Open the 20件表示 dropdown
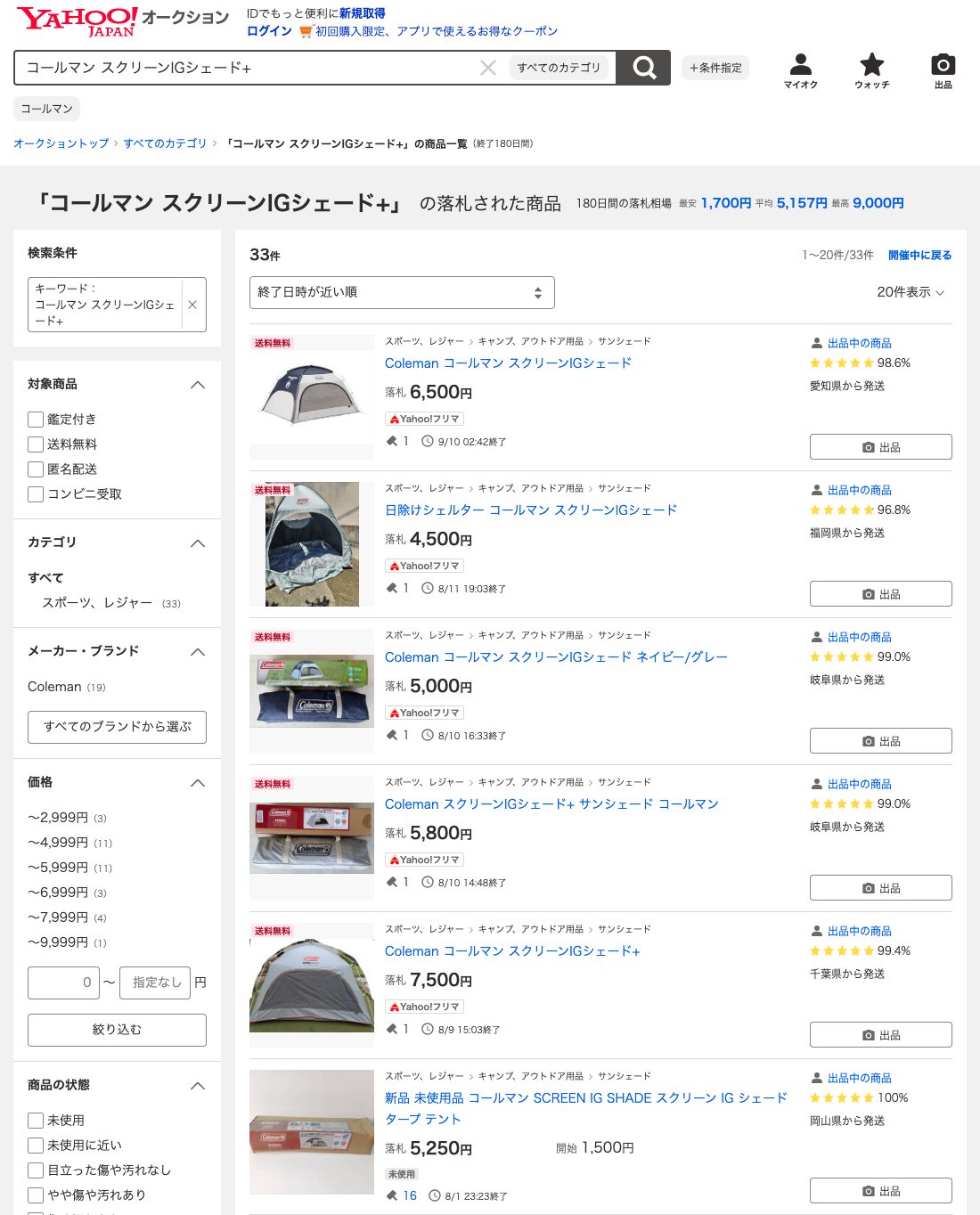This screenshot has width=980, height=1215. point(911,292)
